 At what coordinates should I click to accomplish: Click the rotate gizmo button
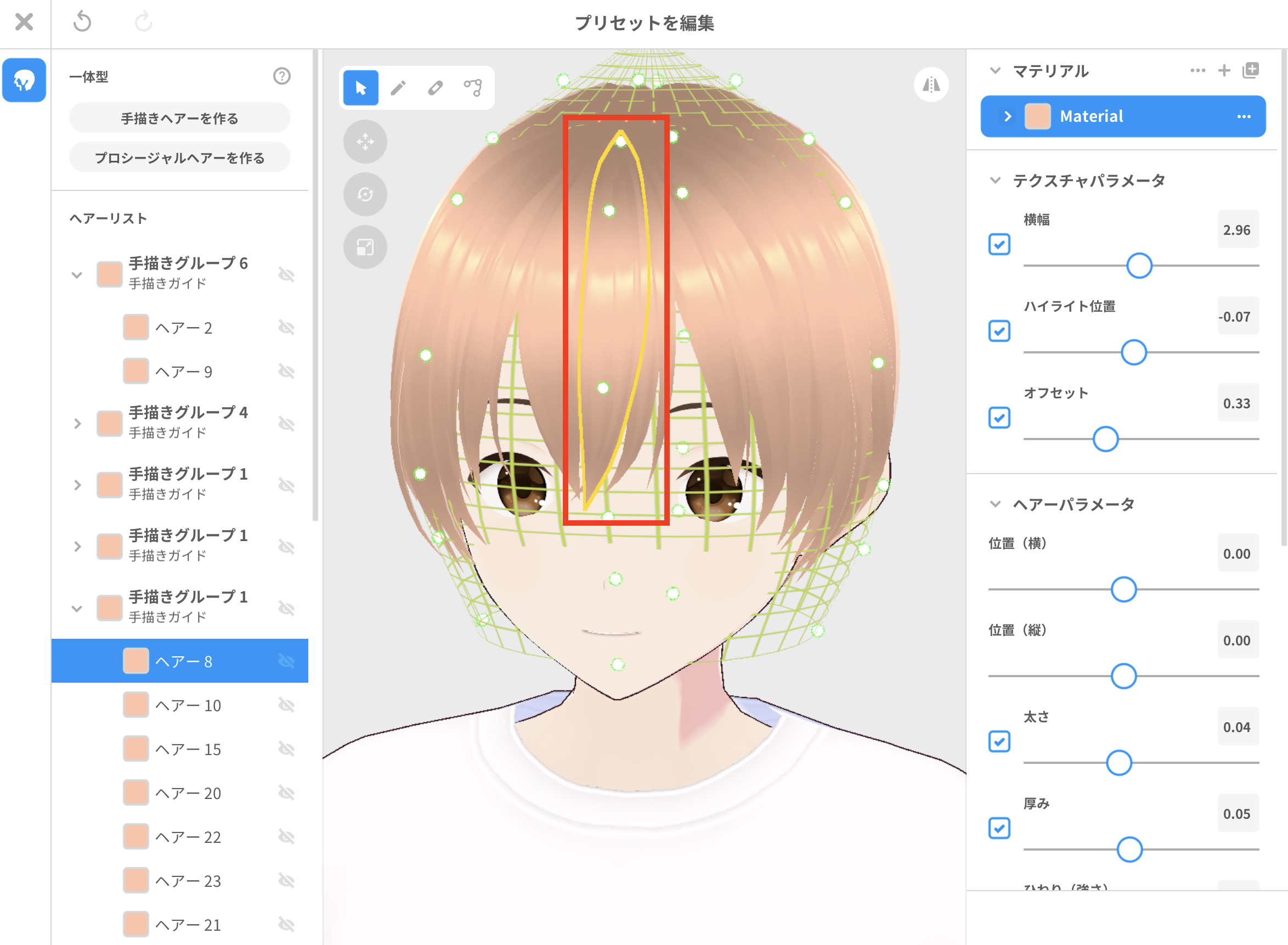pyautogui.click(x=365, y=194)
